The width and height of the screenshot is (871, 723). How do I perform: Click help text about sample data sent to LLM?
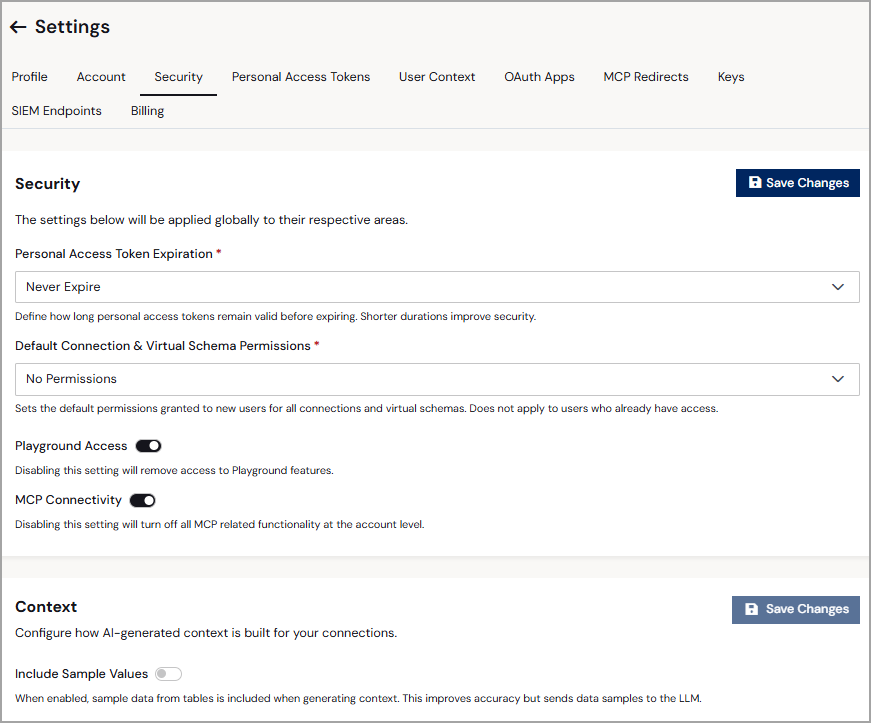[358, 699]
